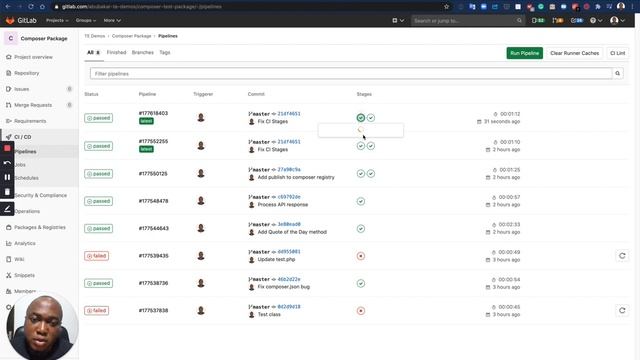Open second stage icon of pipeline #177618403
Viewport: 640px width, 360px height.
coord(371,118)
